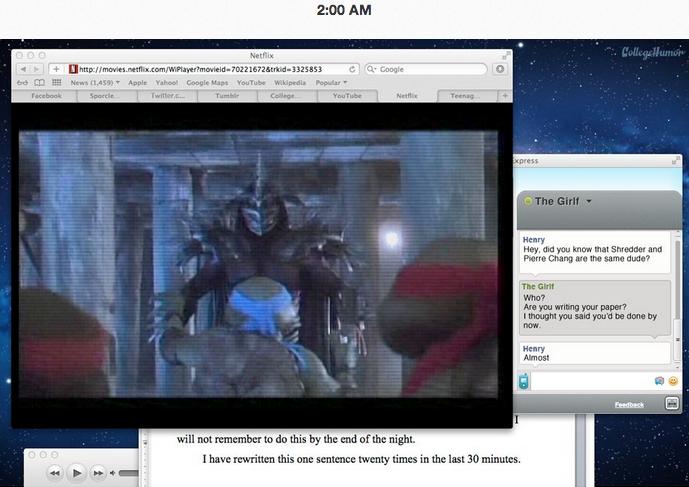Click the Safari add bookmark plus button

tap(56, 69)
